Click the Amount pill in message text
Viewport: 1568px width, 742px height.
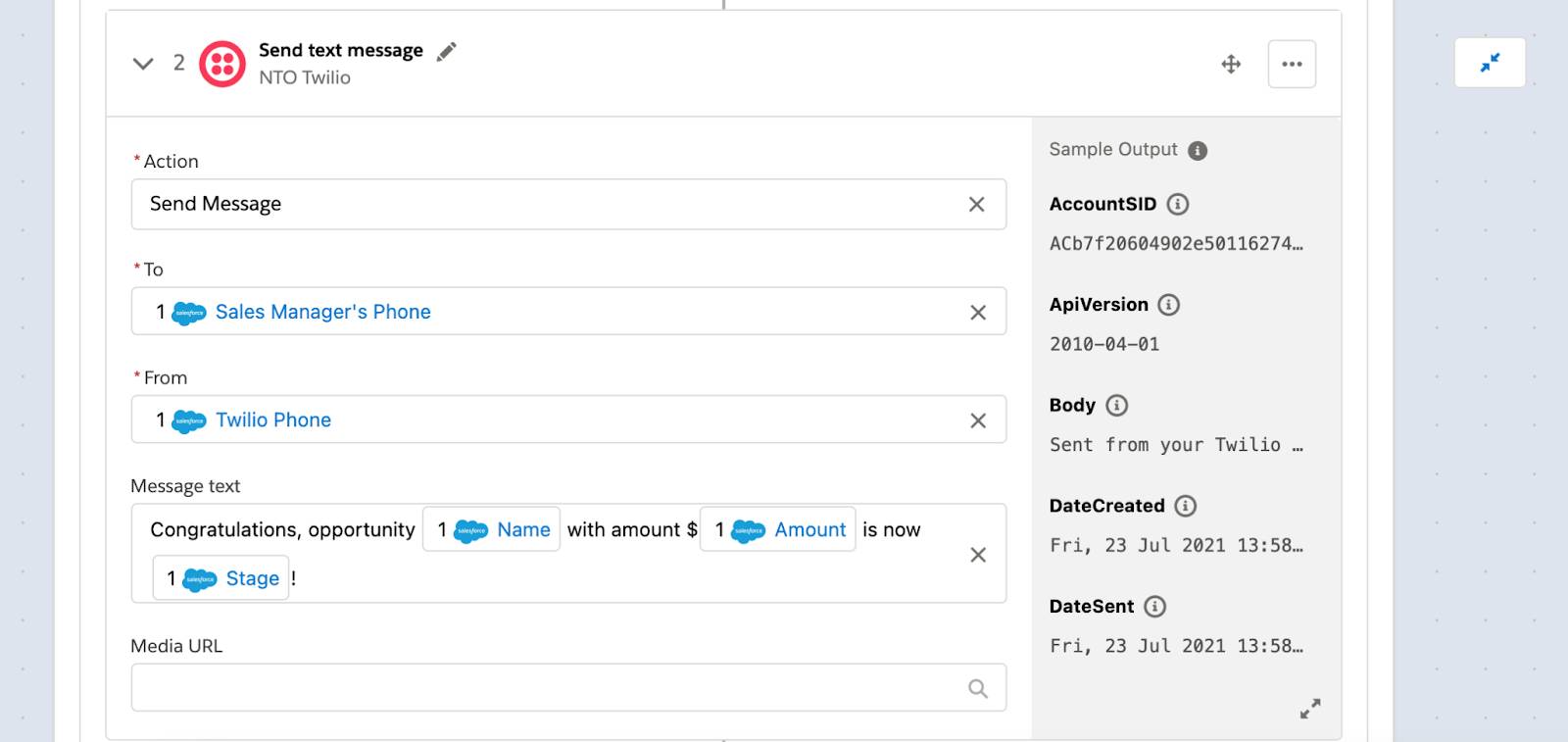tap(778, 529)
